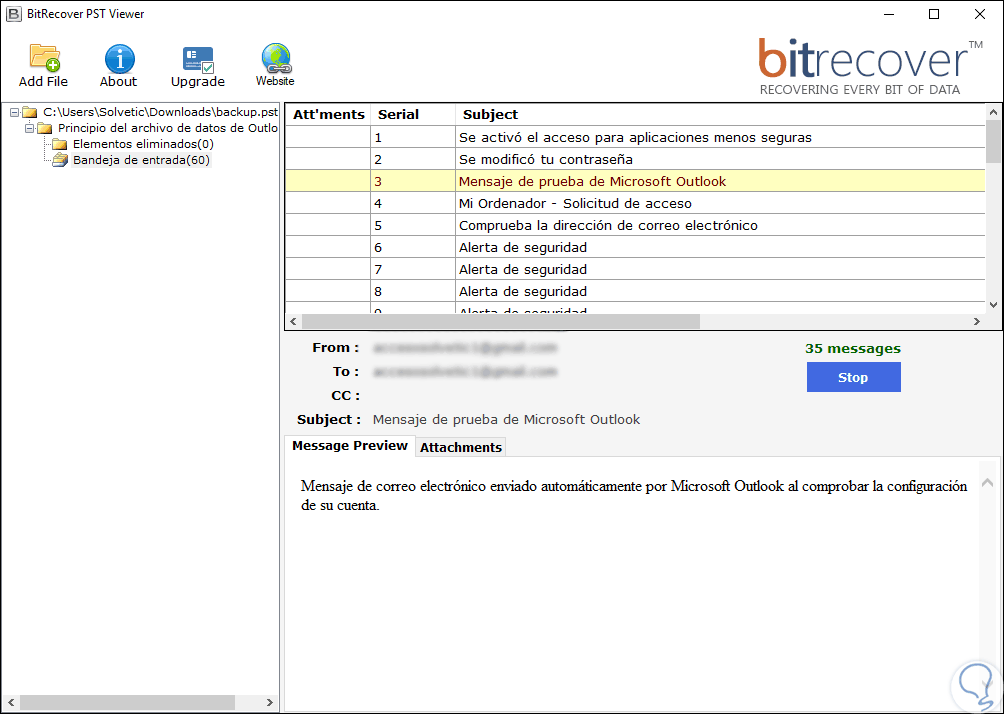Select 'Alerta de seguridad' email with serial 6
The width and height of the screenshot is (1004, 714).
(x=635, y=247)
